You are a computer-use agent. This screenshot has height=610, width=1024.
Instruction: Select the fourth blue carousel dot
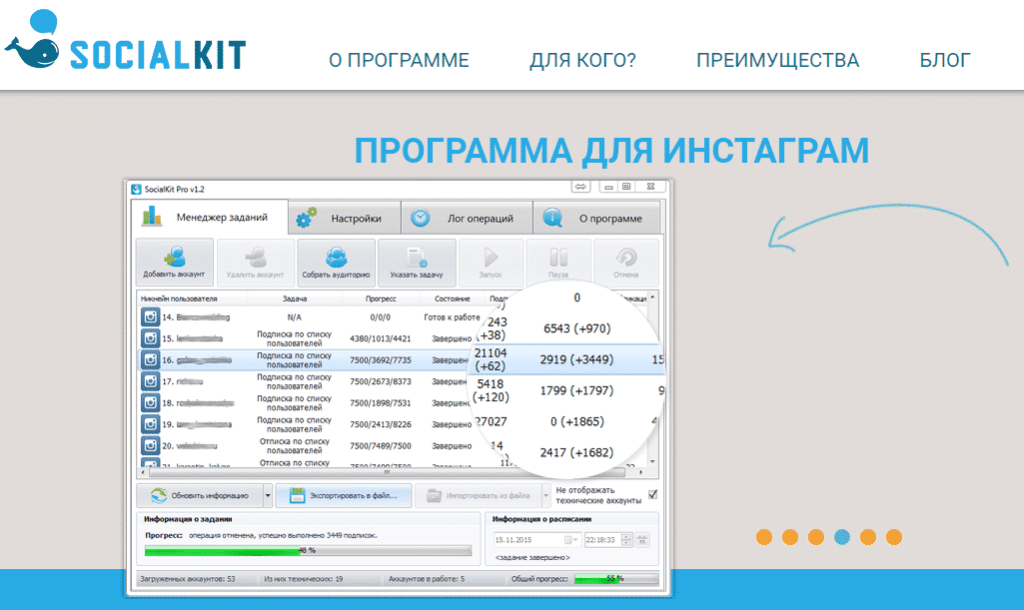842,537
